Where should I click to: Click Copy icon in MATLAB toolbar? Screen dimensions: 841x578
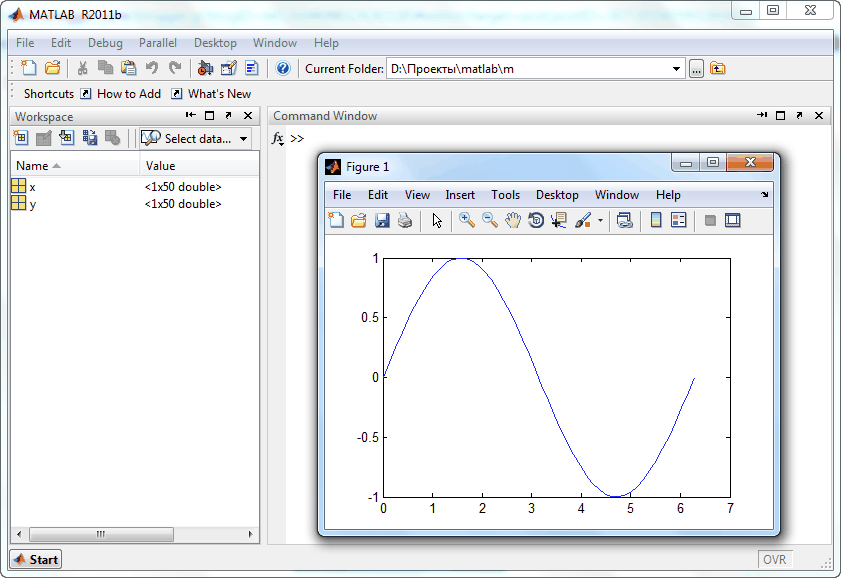(105, 68)
